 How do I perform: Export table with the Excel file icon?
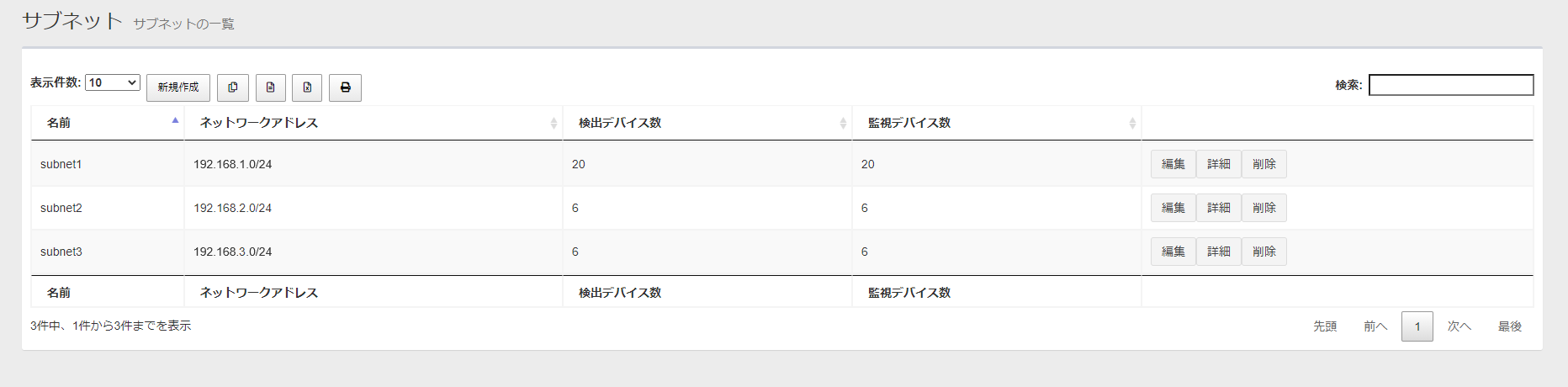[307, 87]
